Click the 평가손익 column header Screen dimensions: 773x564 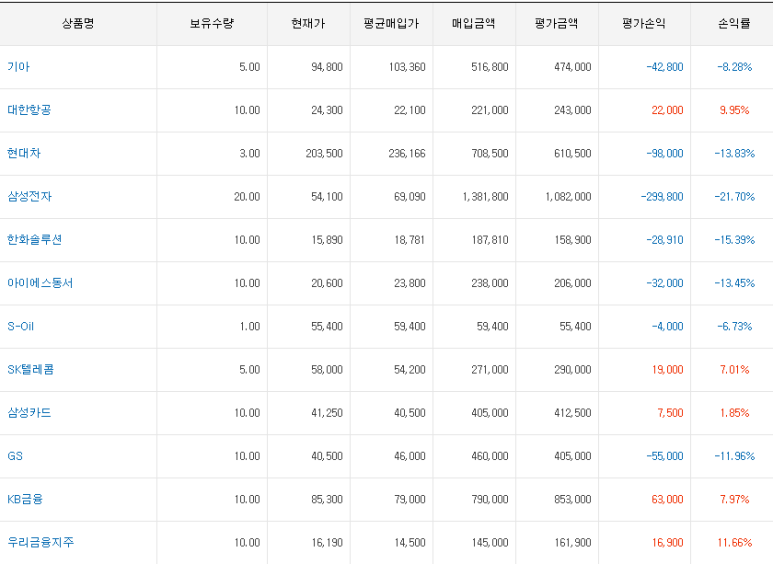pos(644,23)
